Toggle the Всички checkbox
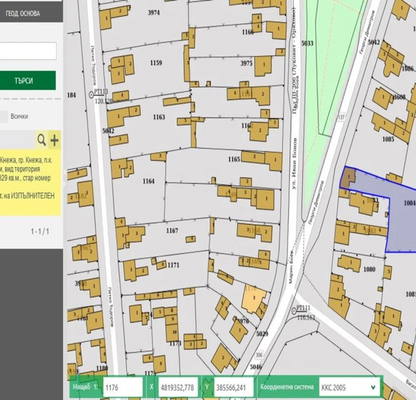 3,117
